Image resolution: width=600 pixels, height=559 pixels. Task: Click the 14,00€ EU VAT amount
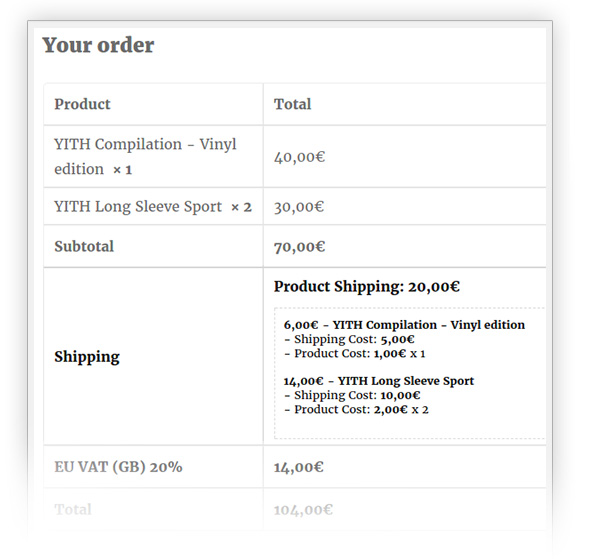click(299, 466)
